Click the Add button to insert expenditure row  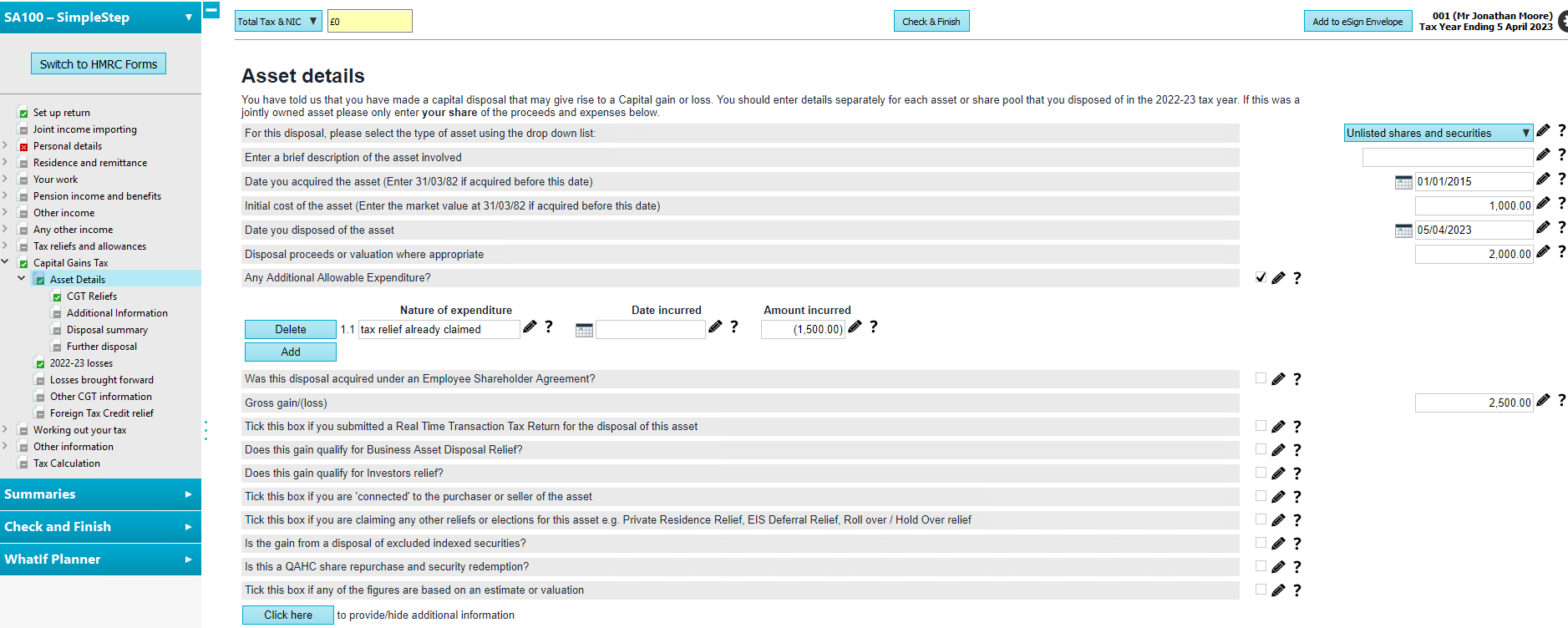tap(290, 352)
